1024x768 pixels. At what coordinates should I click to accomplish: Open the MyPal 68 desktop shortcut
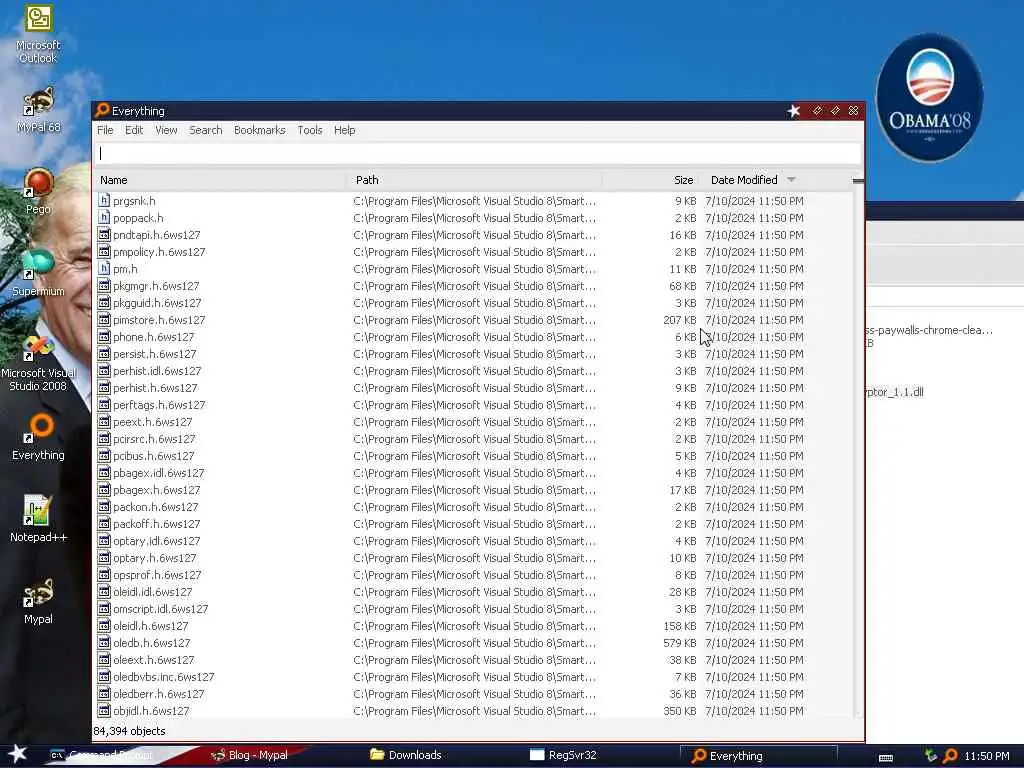(38, 110)
